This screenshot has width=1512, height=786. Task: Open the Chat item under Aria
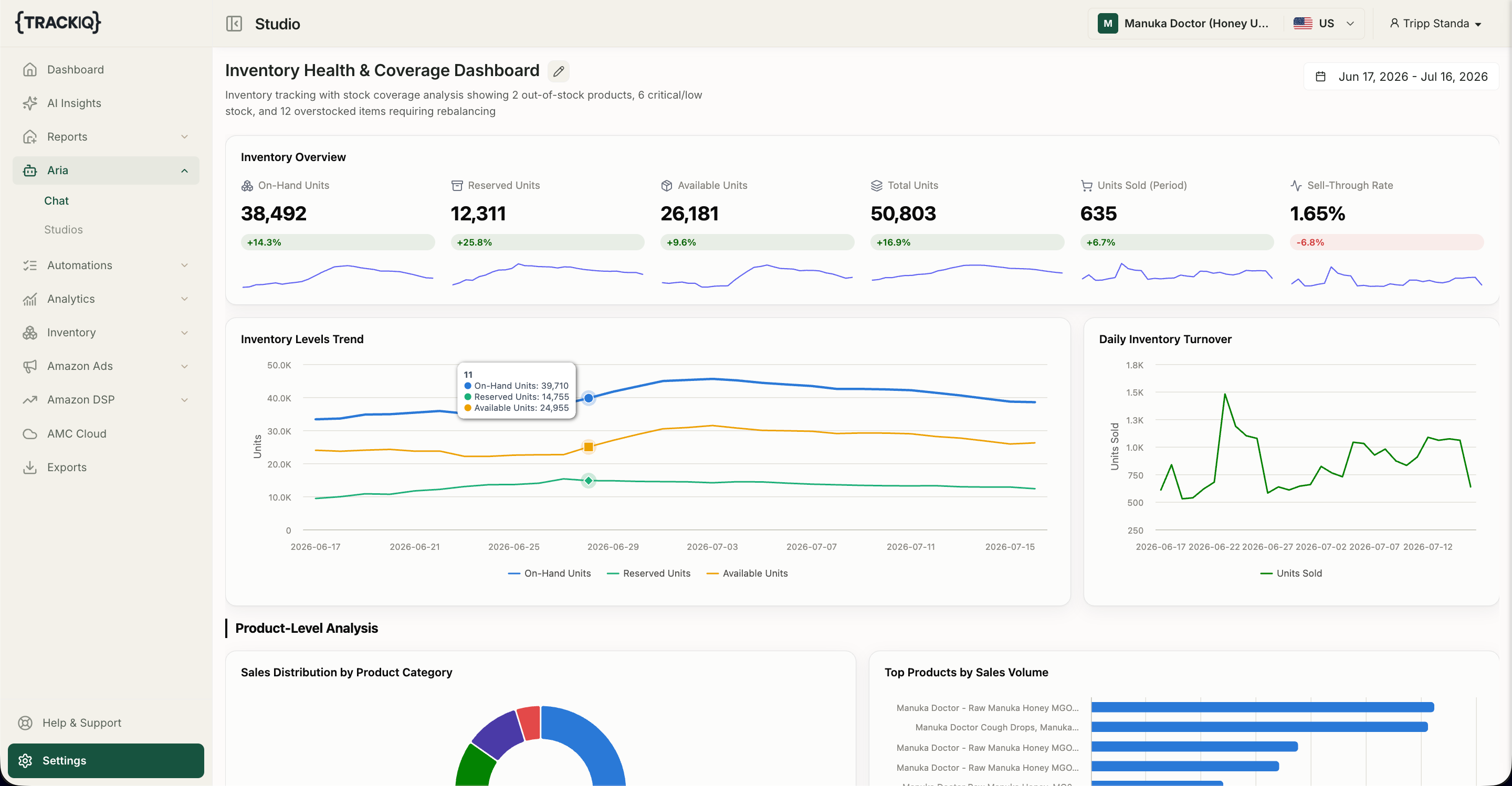56,200
